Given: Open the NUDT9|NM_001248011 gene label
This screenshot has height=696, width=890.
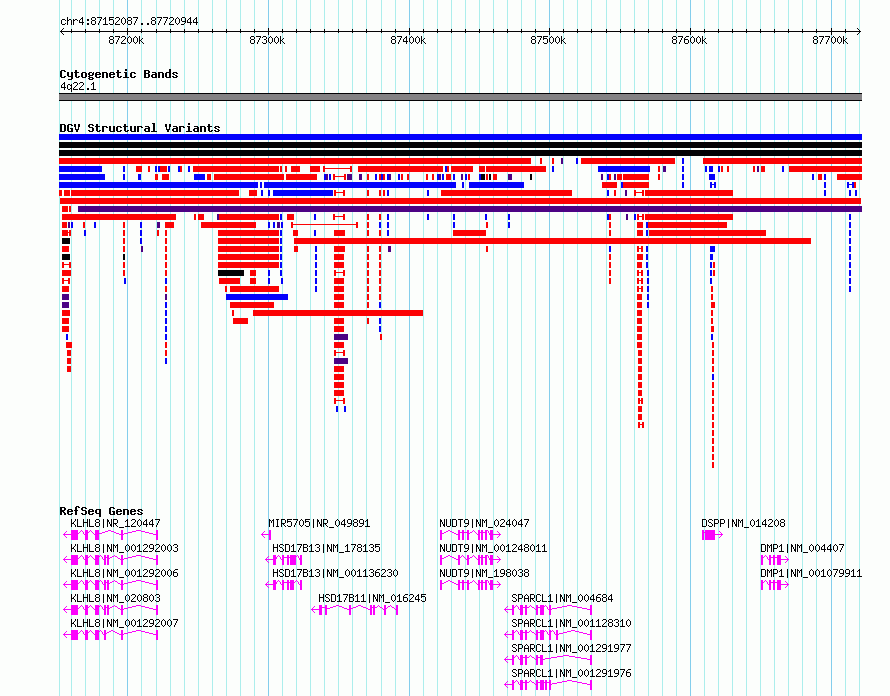Looking at the screenshot, I should click(493, 548).
